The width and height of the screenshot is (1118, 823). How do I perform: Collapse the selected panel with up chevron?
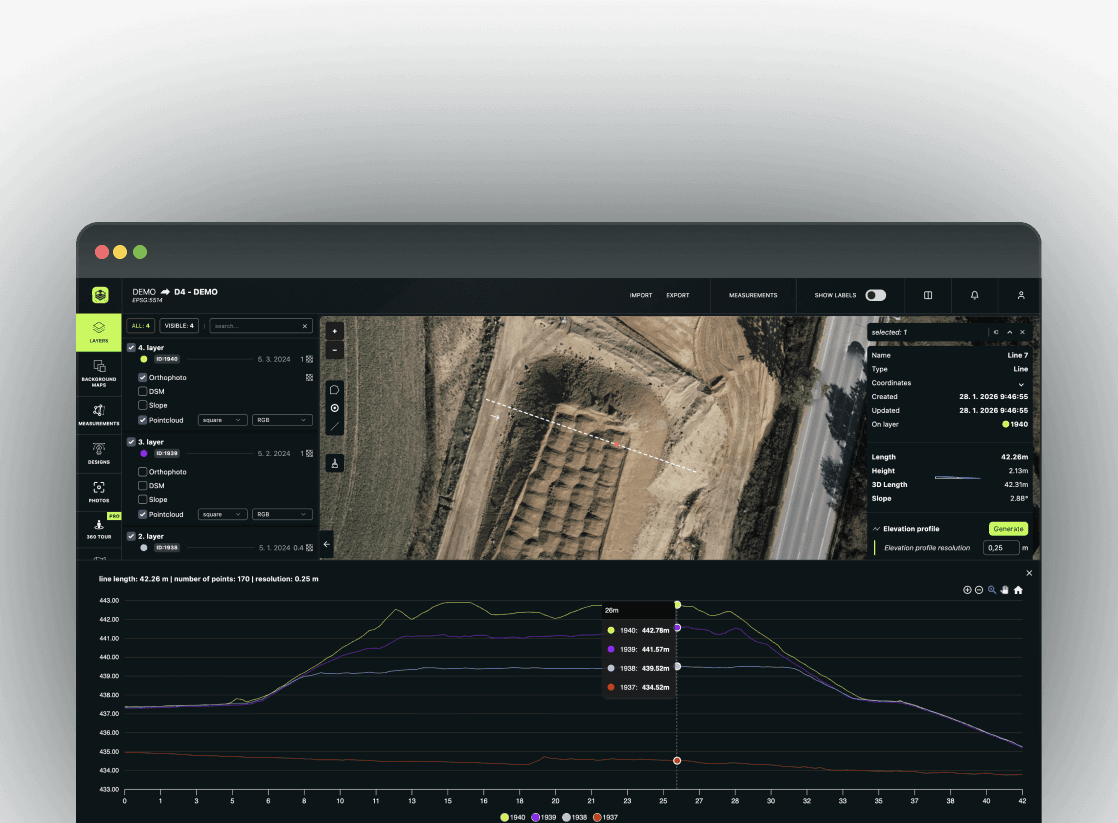pos(1010,332)
